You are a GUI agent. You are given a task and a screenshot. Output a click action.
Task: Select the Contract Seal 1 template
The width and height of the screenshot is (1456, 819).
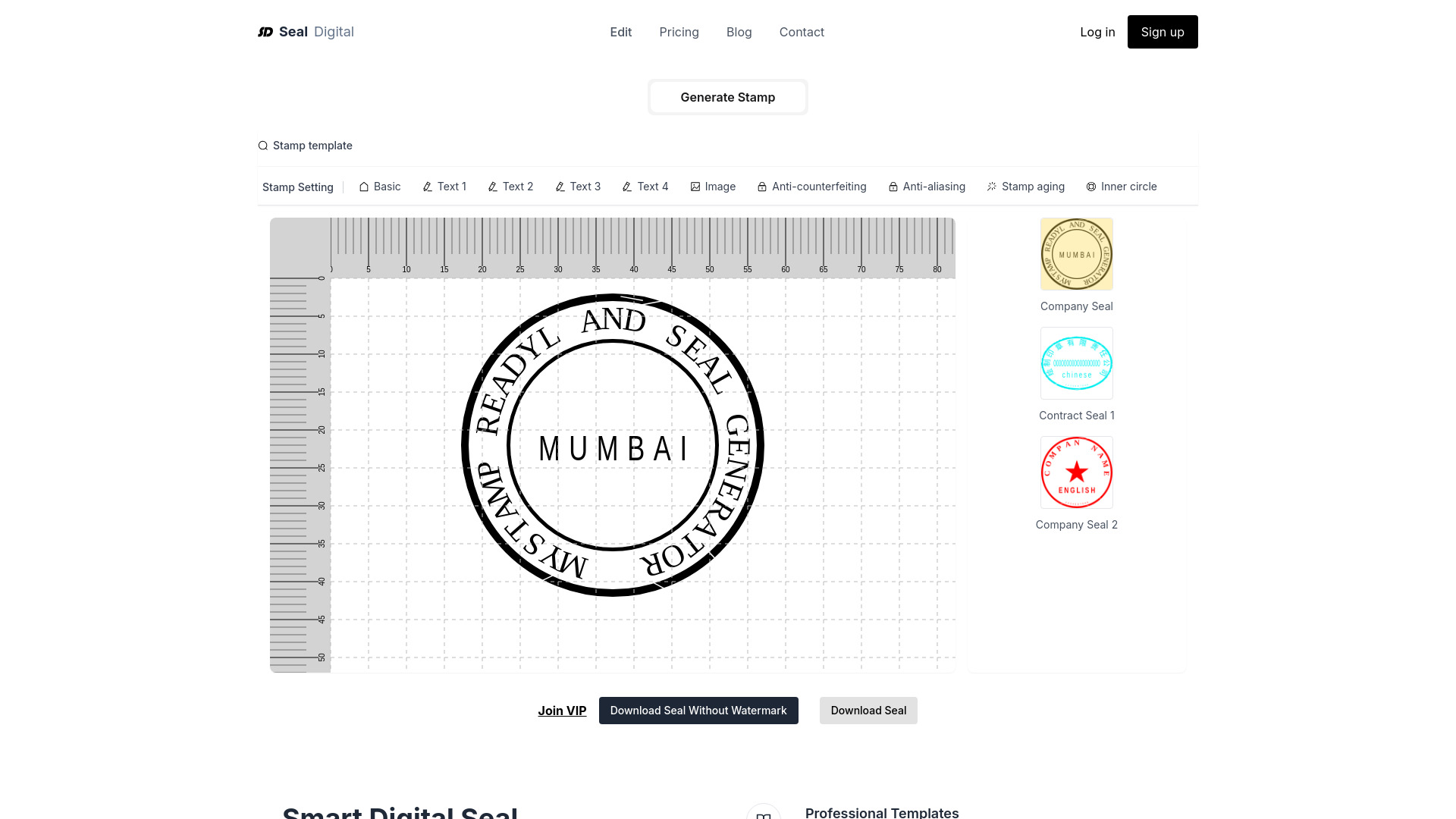coord(1076,363)
